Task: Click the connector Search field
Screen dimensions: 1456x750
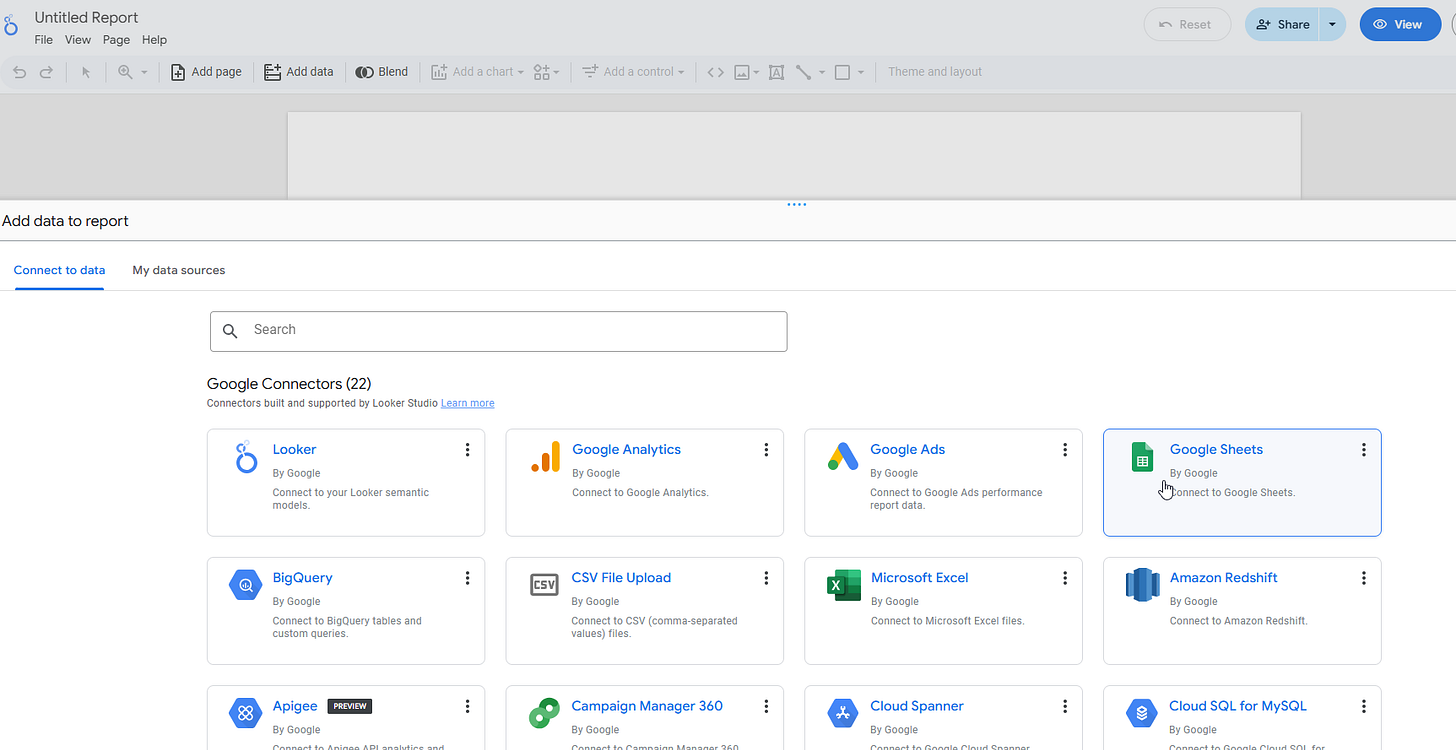Action: [499, 331]
